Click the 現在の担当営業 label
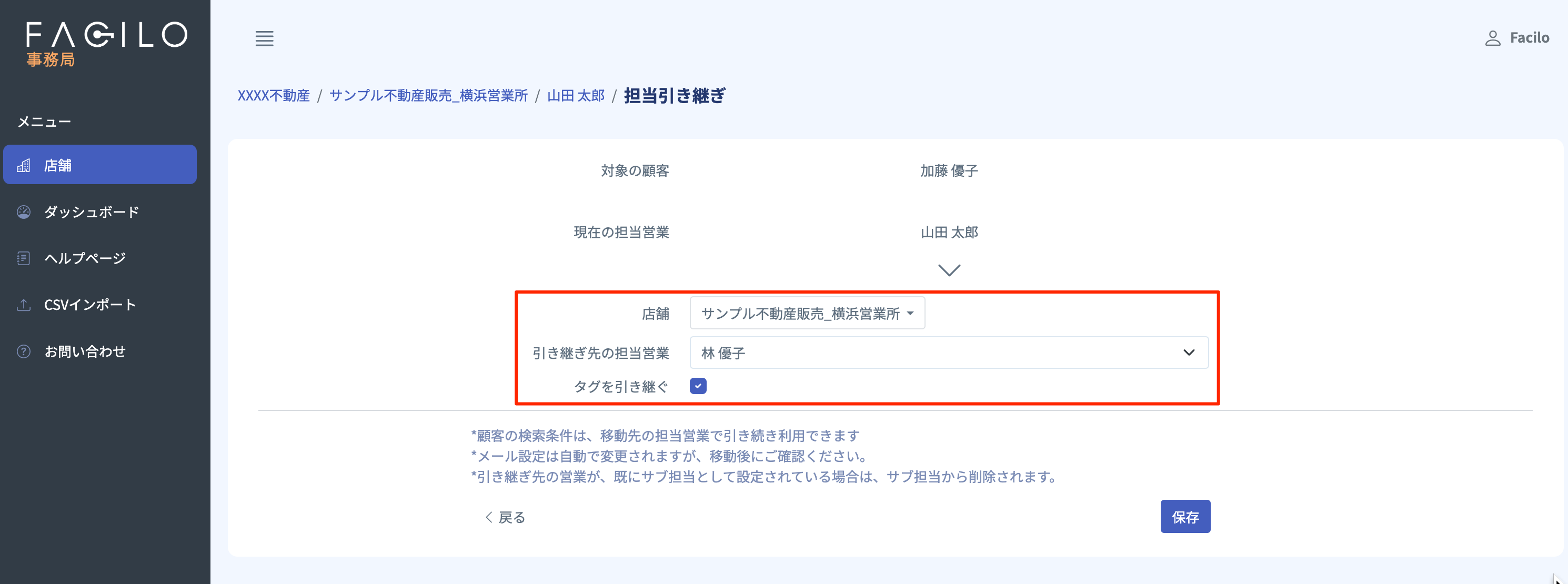 pyautogui.click(x=621, y=233)
